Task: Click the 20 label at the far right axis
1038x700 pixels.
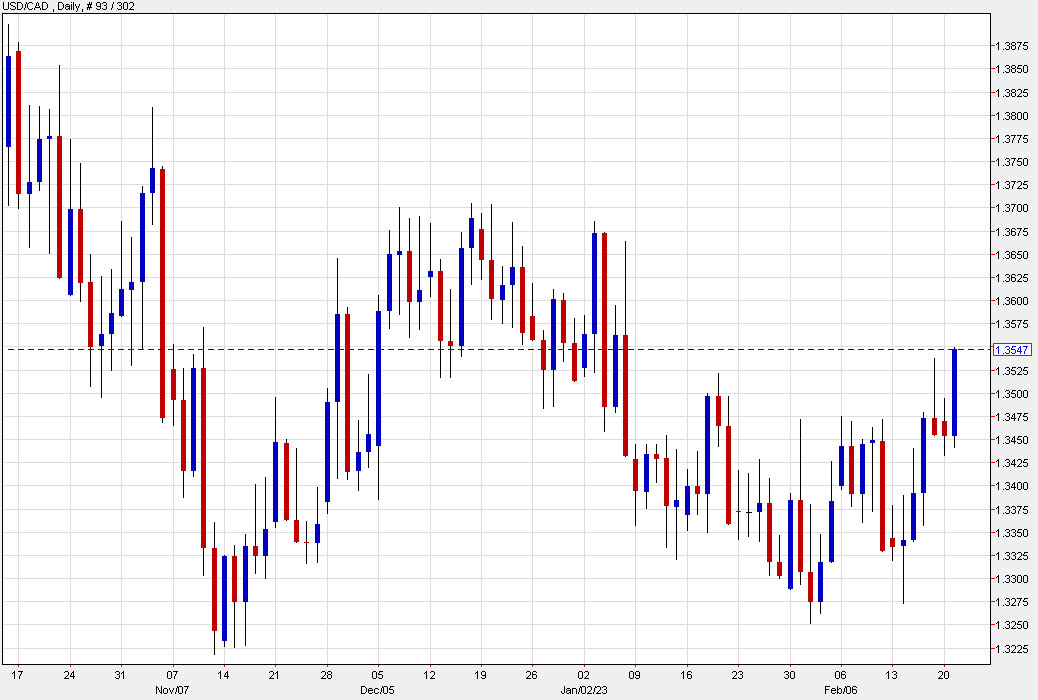Action: coord(944,675)
